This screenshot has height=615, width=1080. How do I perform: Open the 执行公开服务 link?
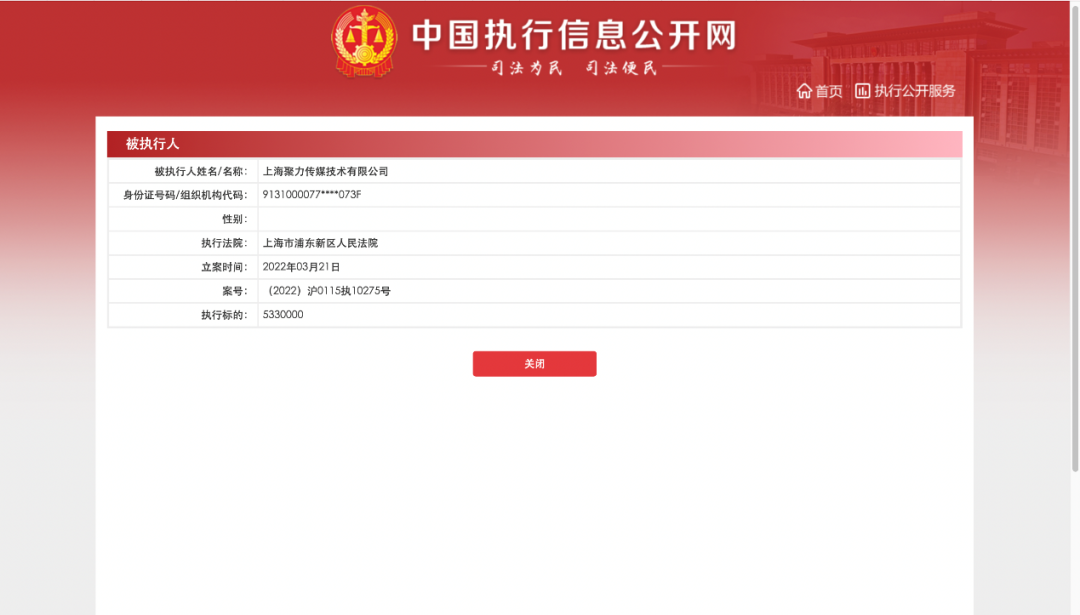click(915, 91)
